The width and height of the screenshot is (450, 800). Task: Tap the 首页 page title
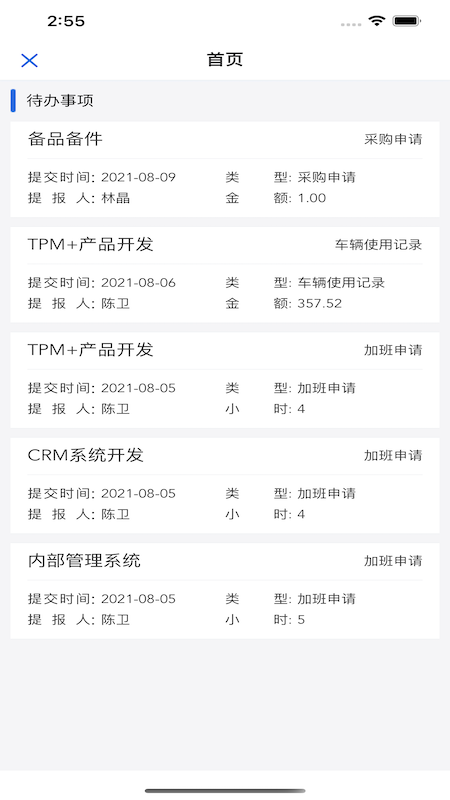224,60
